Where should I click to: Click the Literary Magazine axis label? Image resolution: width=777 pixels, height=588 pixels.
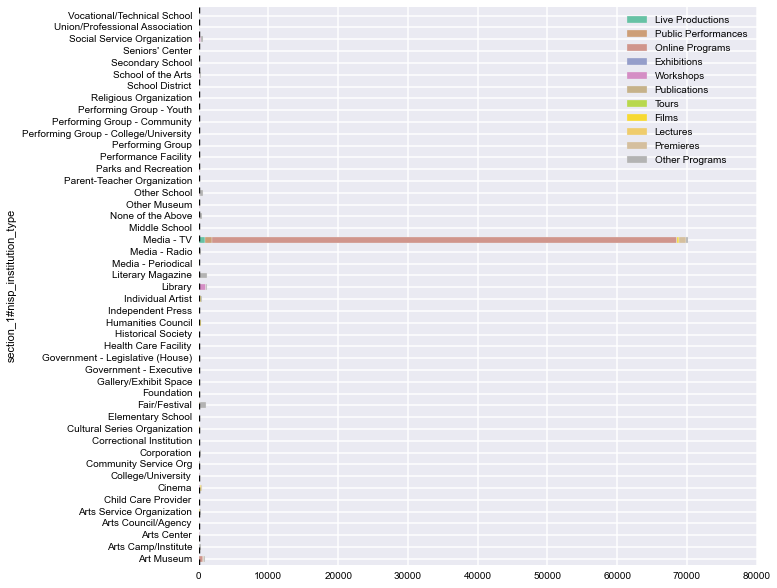tap(151, 274)
